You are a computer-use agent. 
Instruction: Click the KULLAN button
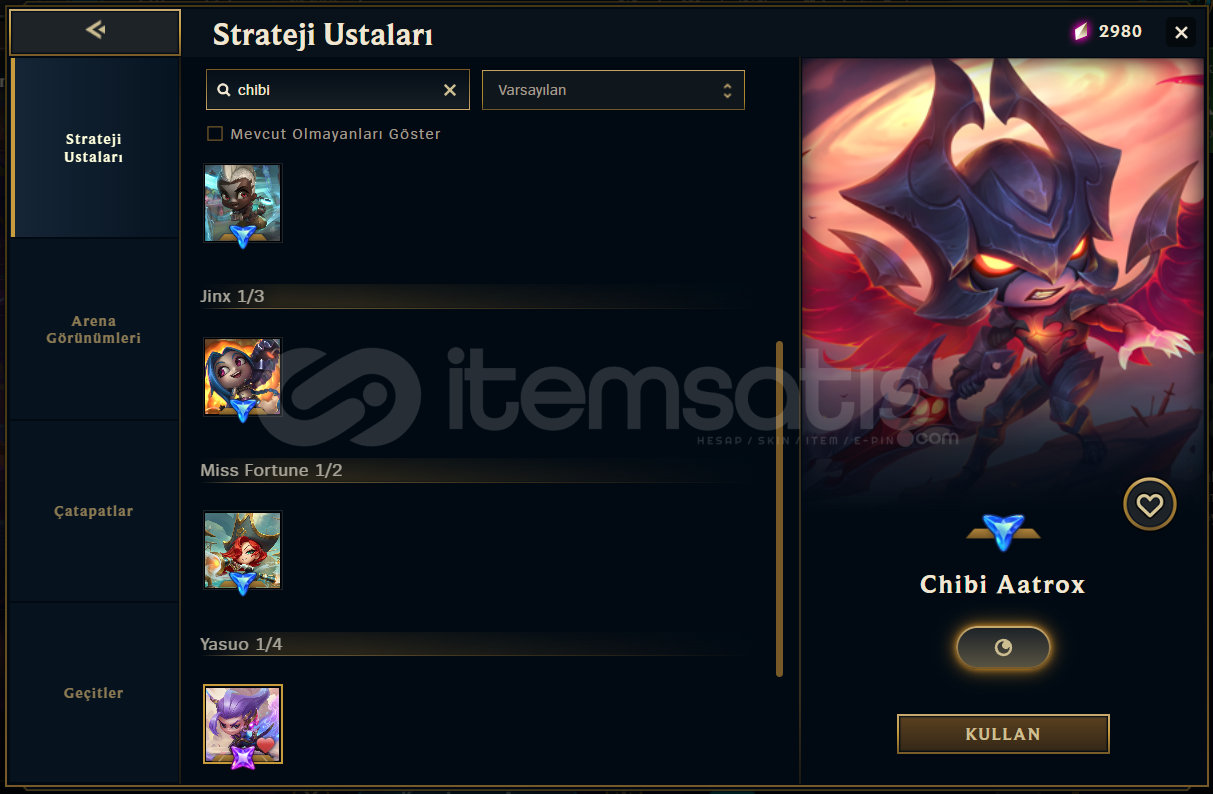coord(1003,734)
